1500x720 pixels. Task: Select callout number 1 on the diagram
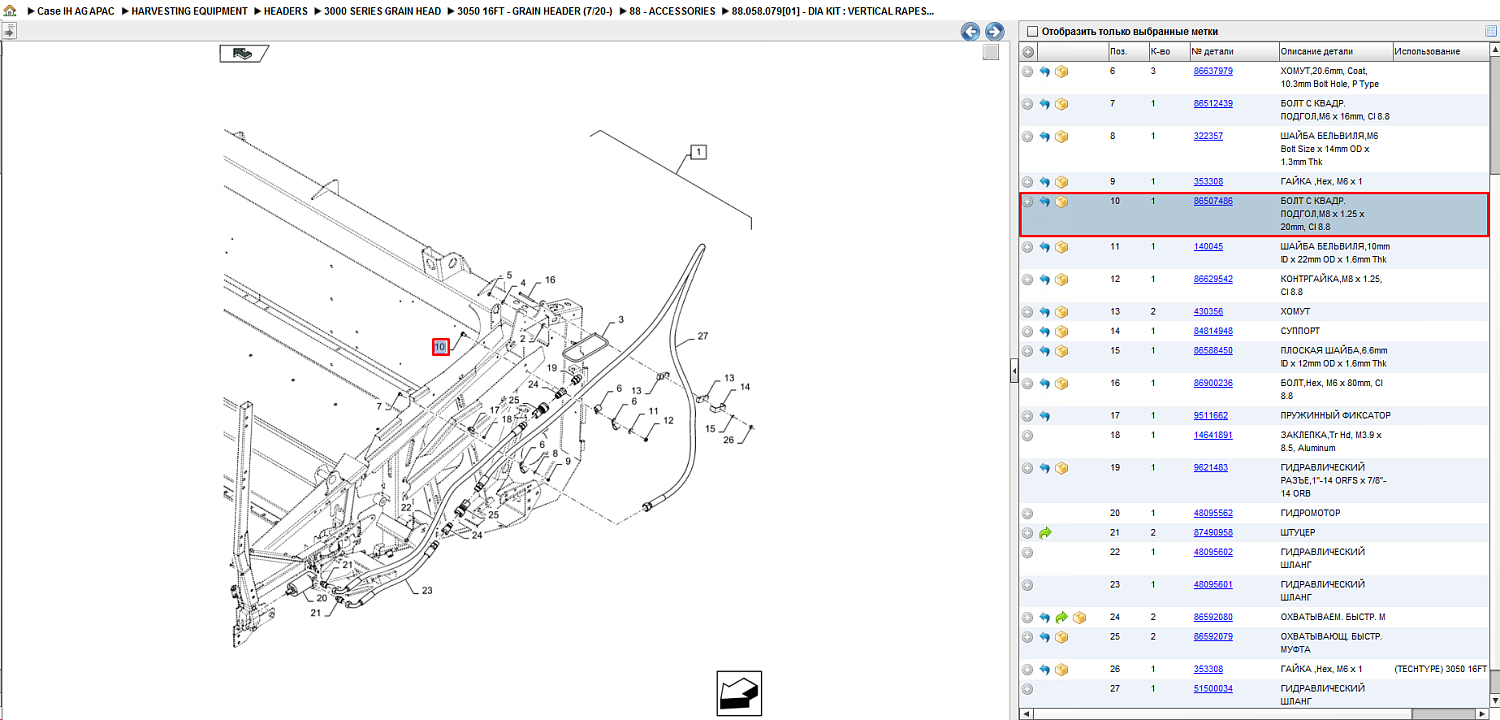tap(698, 152)
